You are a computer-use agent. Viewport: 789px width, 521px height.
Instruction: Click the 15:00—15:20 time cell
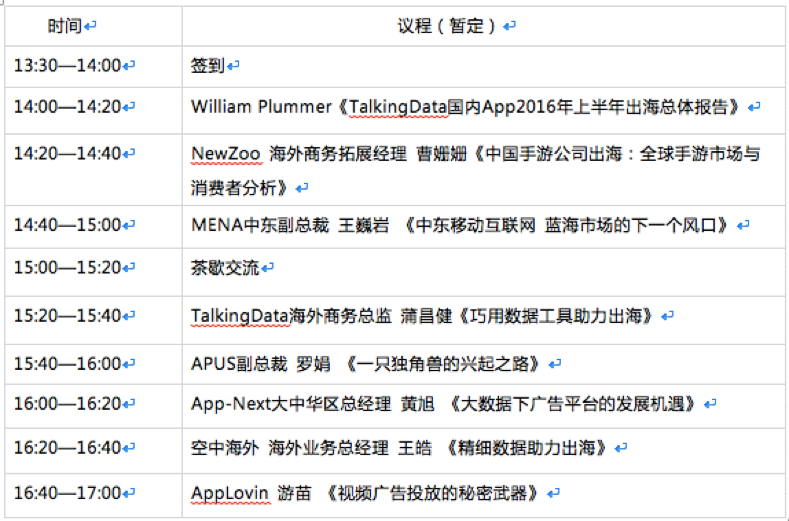68,268
